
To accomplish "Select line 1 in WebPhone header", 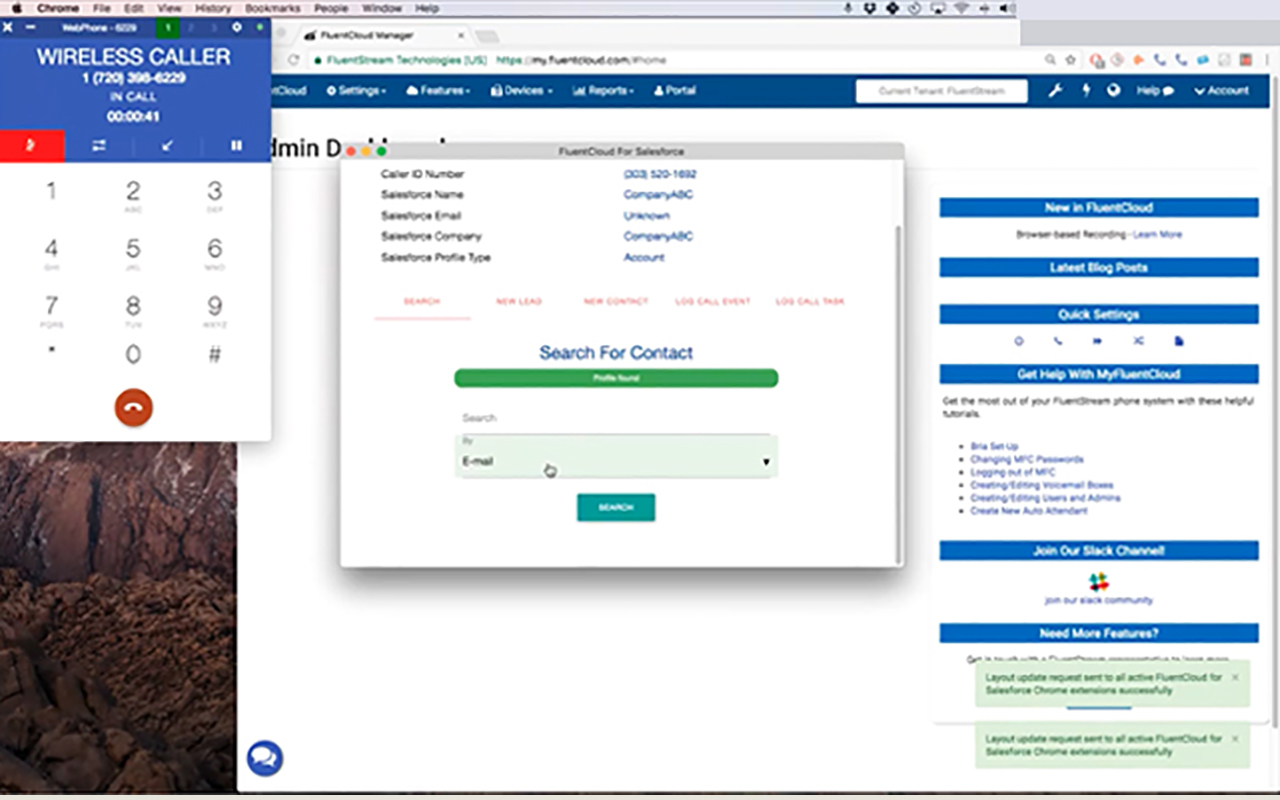I will (x=168, y=27).
